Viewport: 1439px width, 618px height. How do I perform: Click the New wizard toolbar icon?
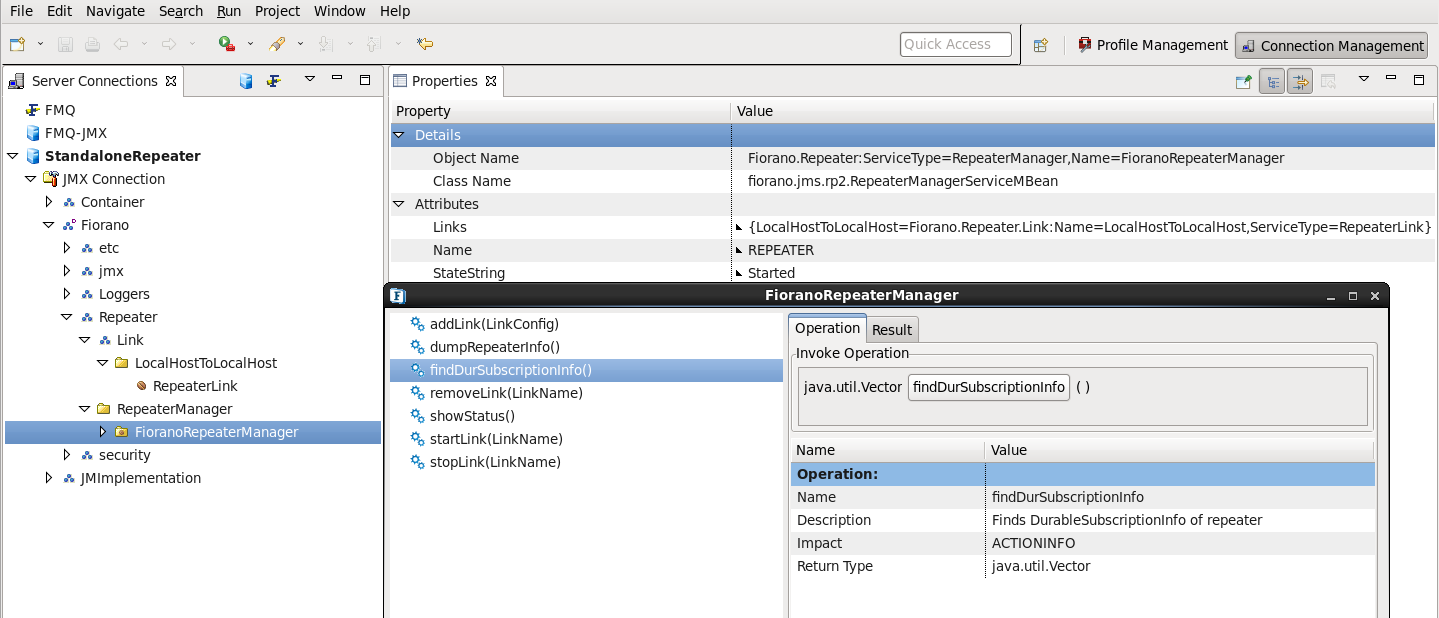click(17, 44)
